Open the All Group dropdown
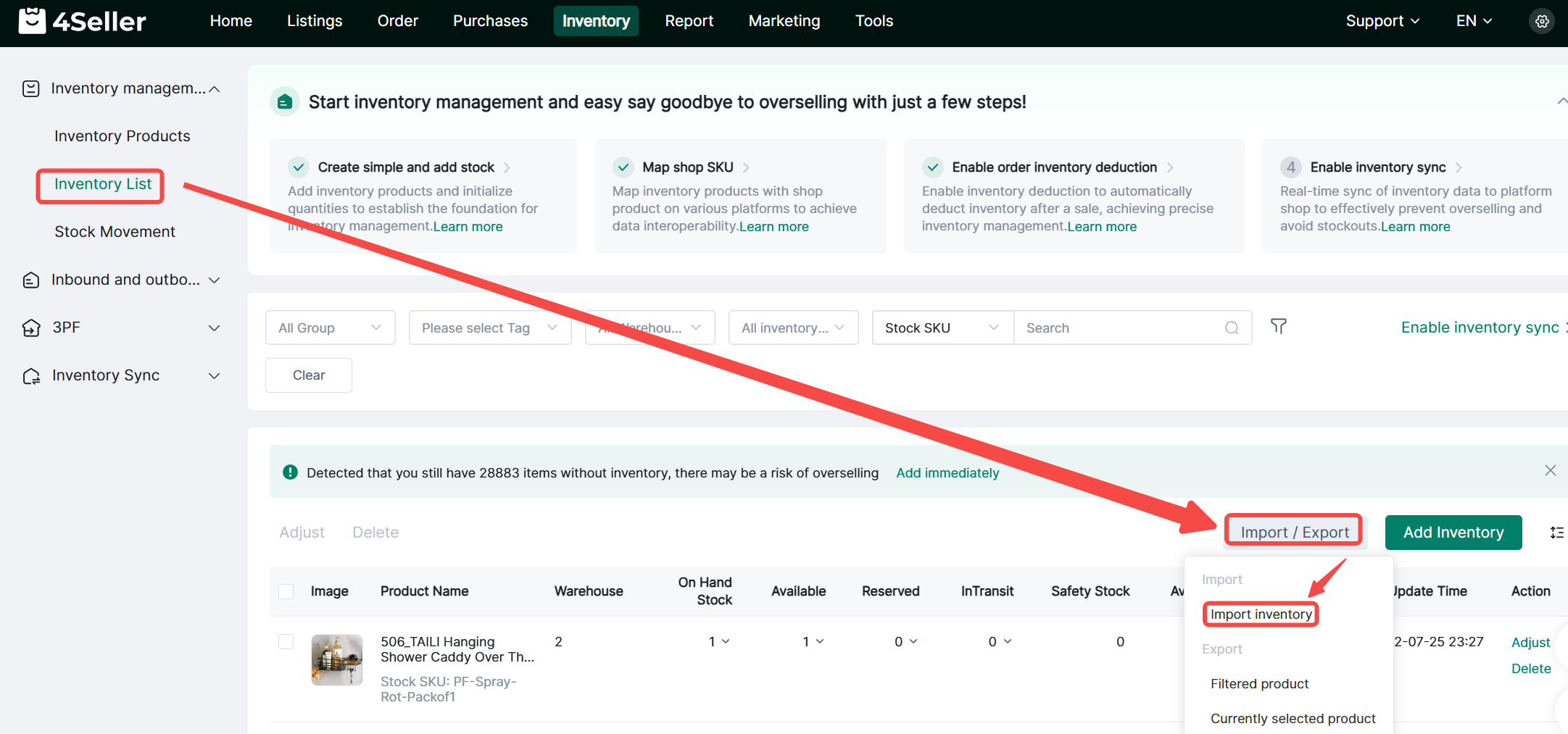Viewport: 1568px width, 734px height. [330, 328]
